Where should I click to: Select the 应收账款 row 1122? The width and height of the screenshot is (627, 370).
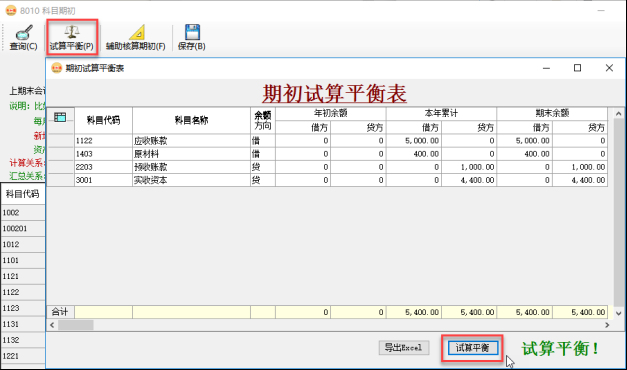(328, 141)
